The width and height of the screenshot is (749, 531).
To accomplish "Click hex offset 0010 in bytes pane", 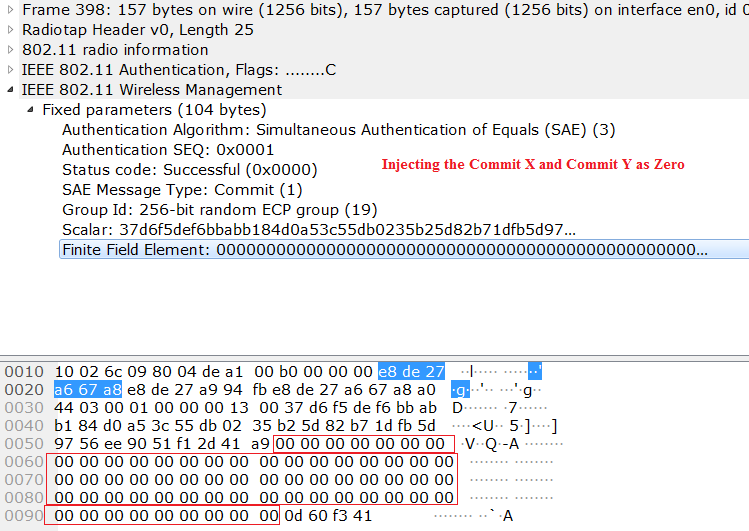I will coord(22,372).
